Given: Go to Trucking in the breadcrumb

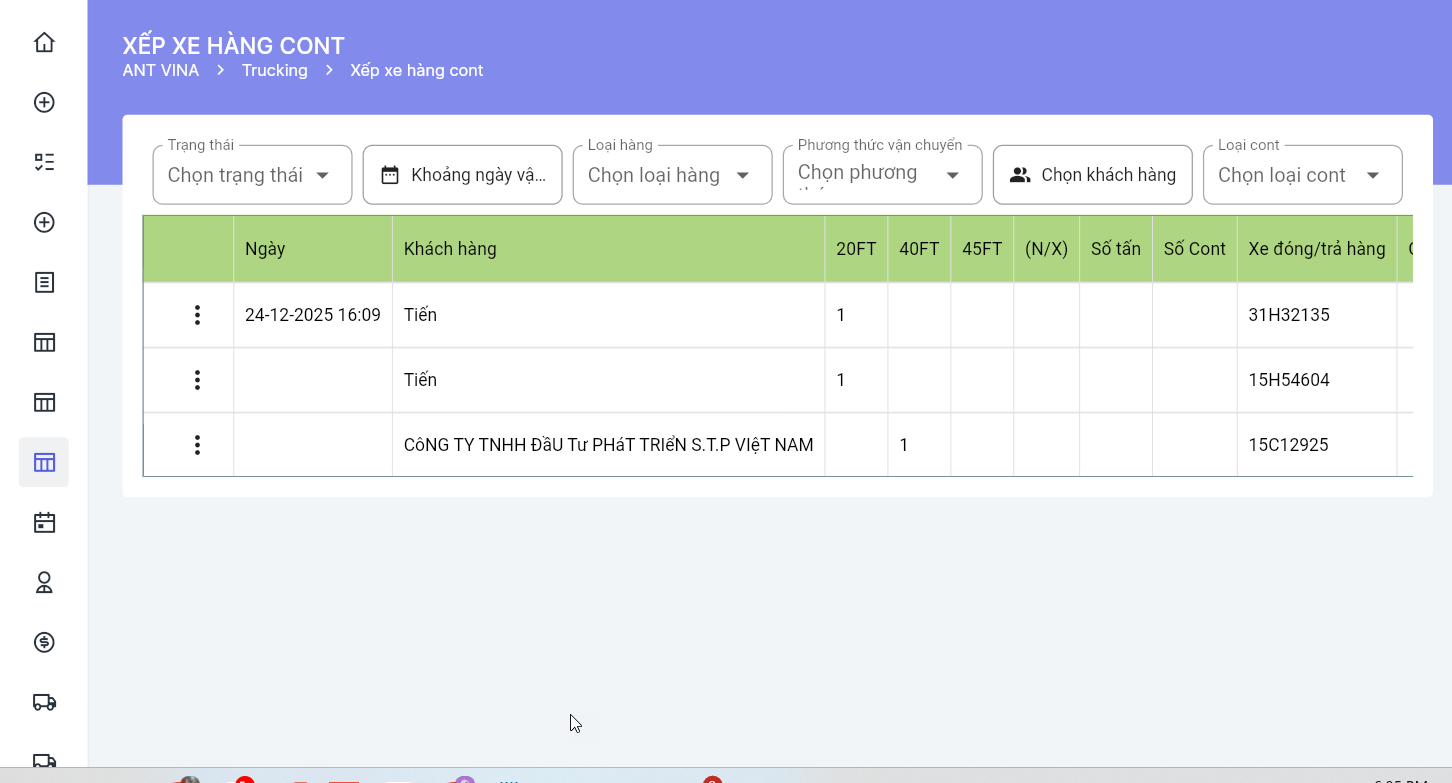Looking at the screenshot, I should pyautogui.click(x=274, y=70).
